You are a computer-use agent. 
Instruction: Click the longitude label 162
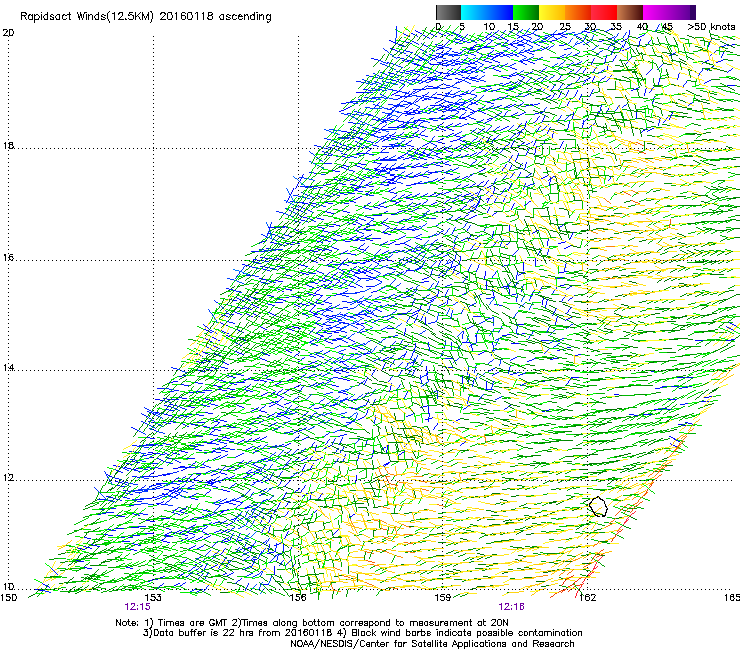tap(588, 598)
